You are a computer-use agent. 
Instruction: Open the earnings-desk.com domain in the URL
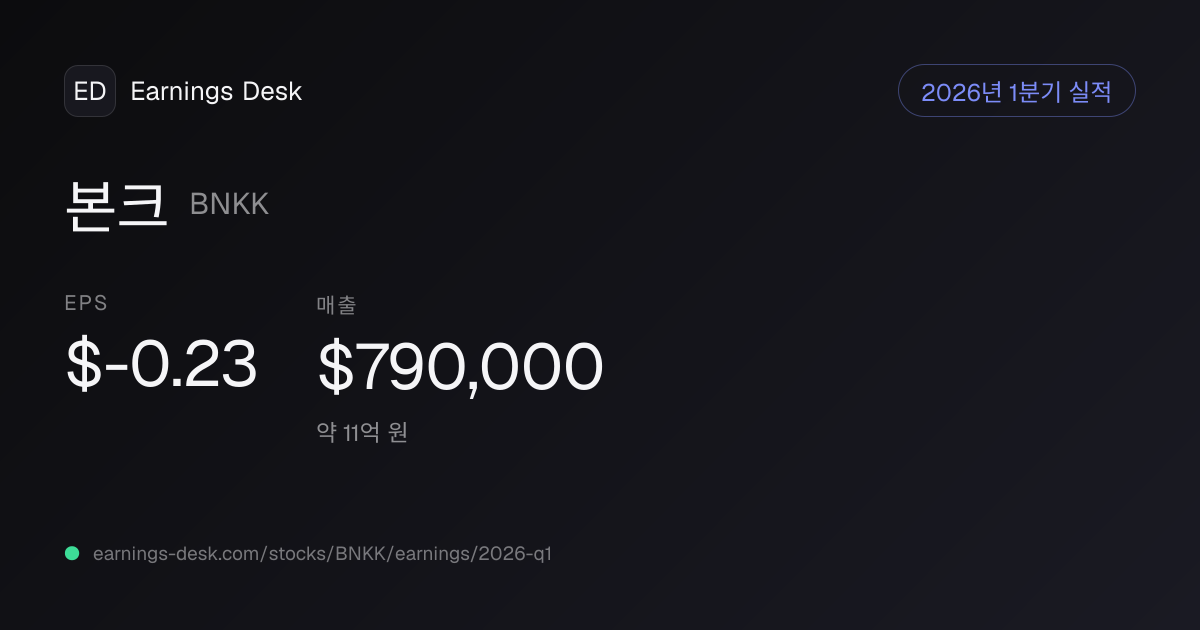(x=178, y=553)
